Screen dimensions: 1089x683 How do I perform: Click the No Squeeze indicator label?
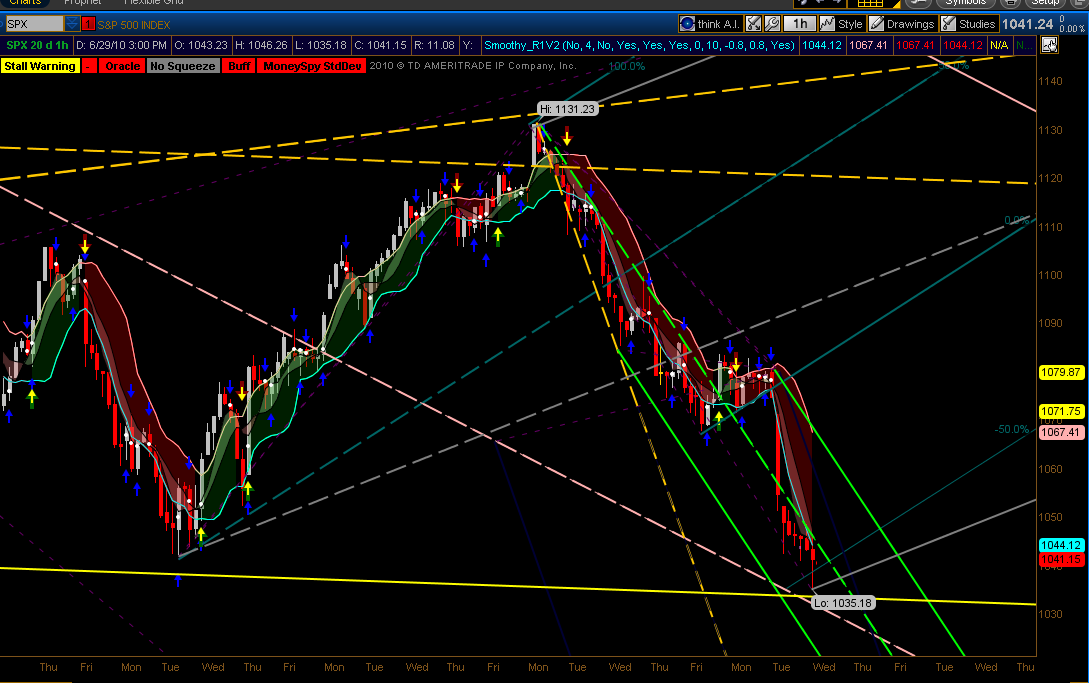(x=183, y=66)
